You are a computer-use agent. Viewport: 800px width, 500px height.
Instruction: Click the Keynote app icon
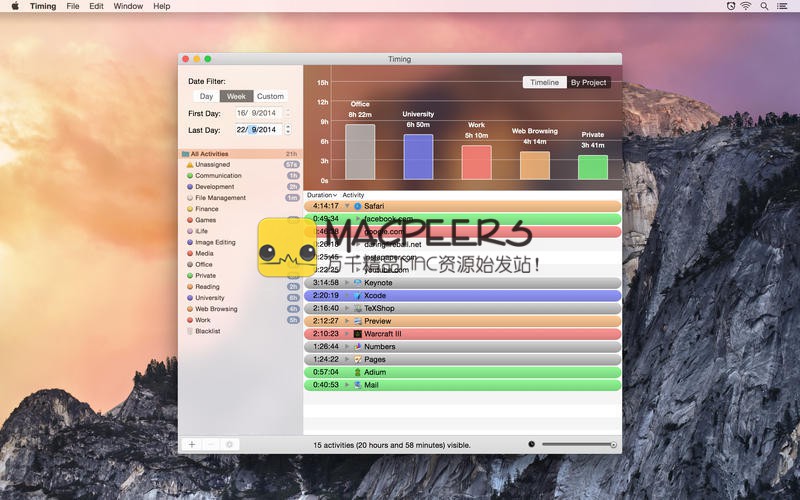(x=358, y=283)
